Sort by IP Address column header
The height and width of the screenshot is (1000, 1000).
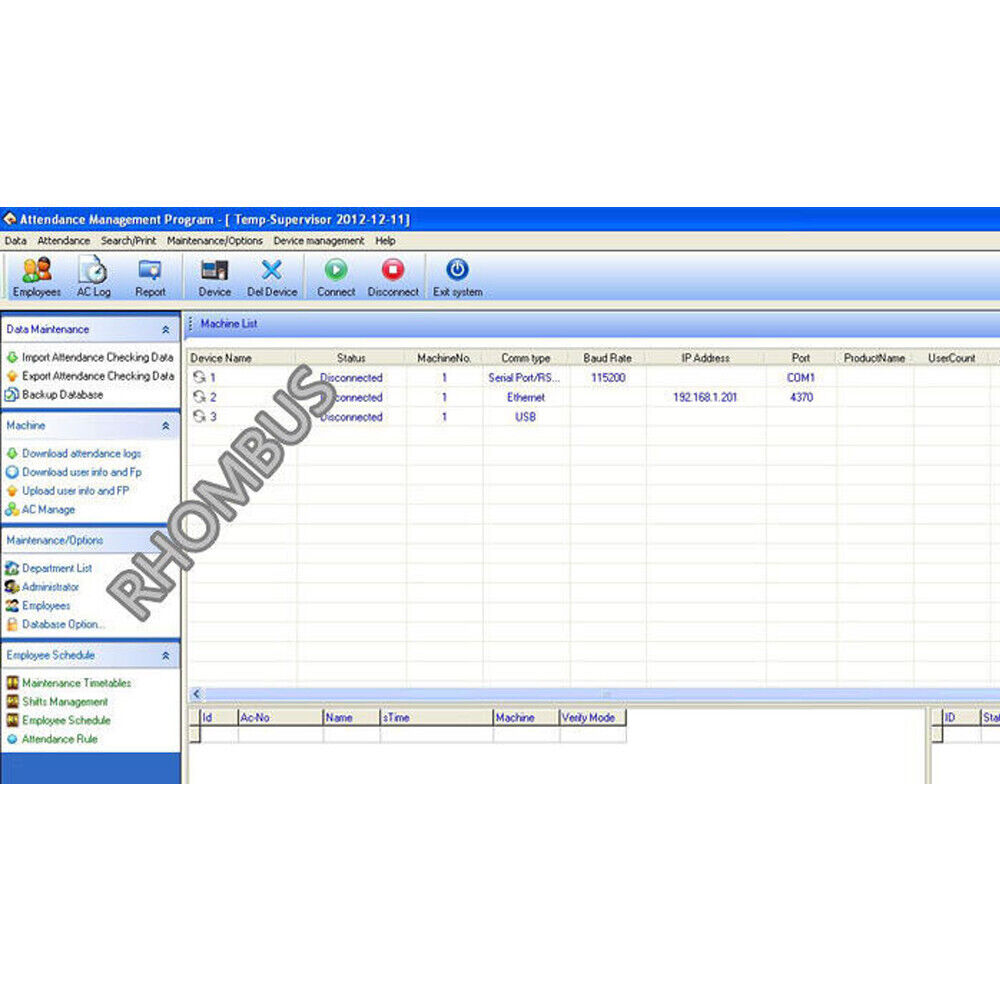(705, 358)
